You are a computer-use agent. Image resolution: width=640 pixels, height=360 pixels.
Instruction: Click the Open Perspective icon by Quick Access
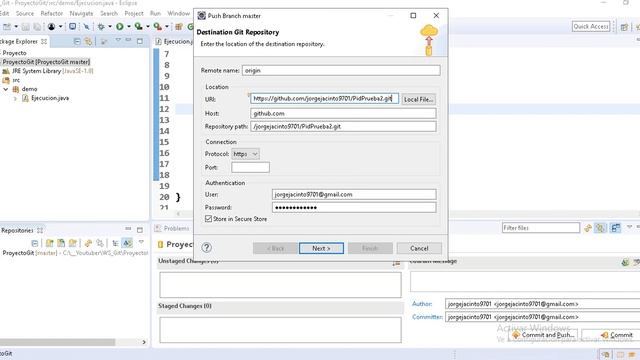click(624, 27)
